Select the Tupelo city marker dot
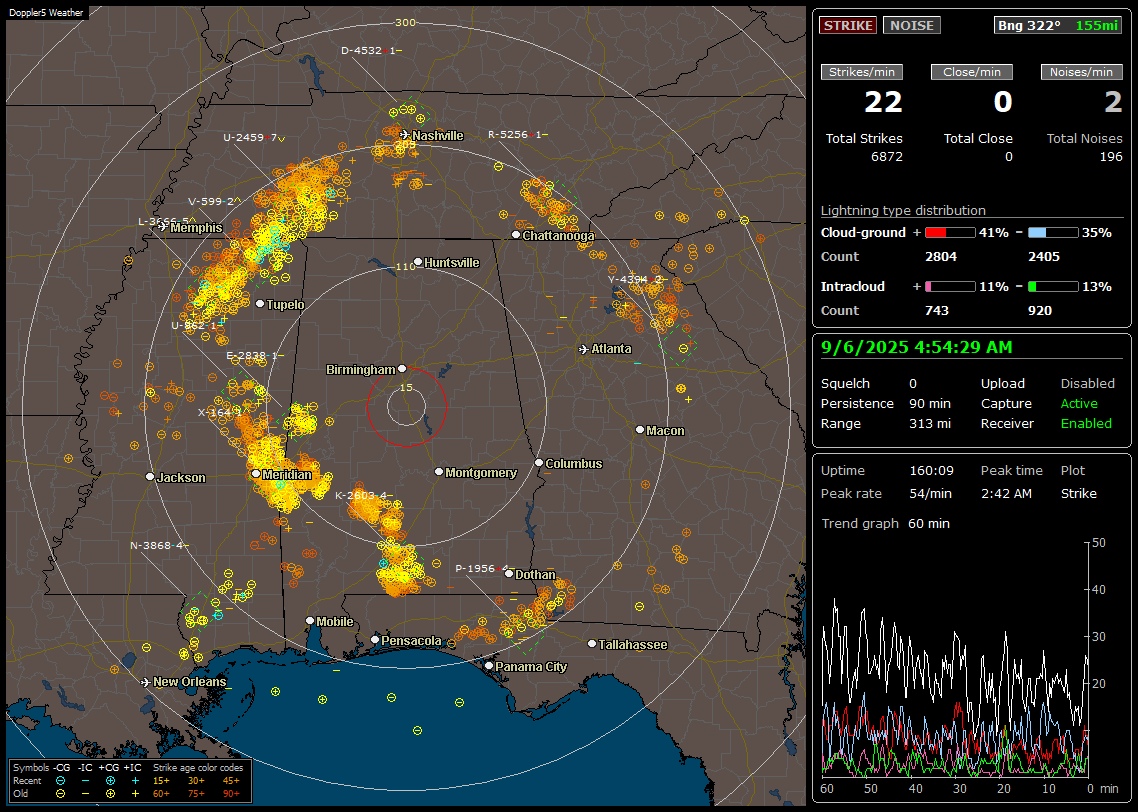1138x812 pixels. 261,303
